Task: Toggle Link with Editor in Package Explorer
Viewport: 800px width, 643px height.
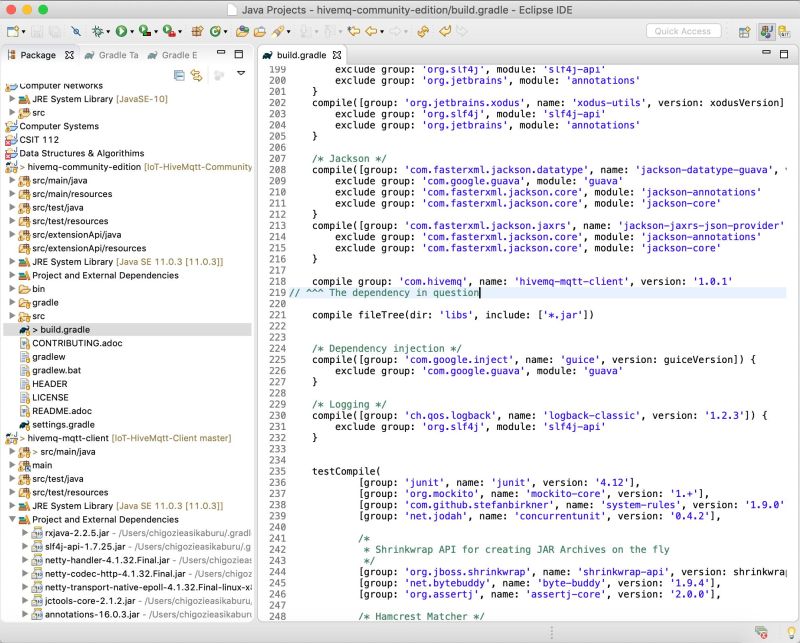Action: [x=196, y=74]
